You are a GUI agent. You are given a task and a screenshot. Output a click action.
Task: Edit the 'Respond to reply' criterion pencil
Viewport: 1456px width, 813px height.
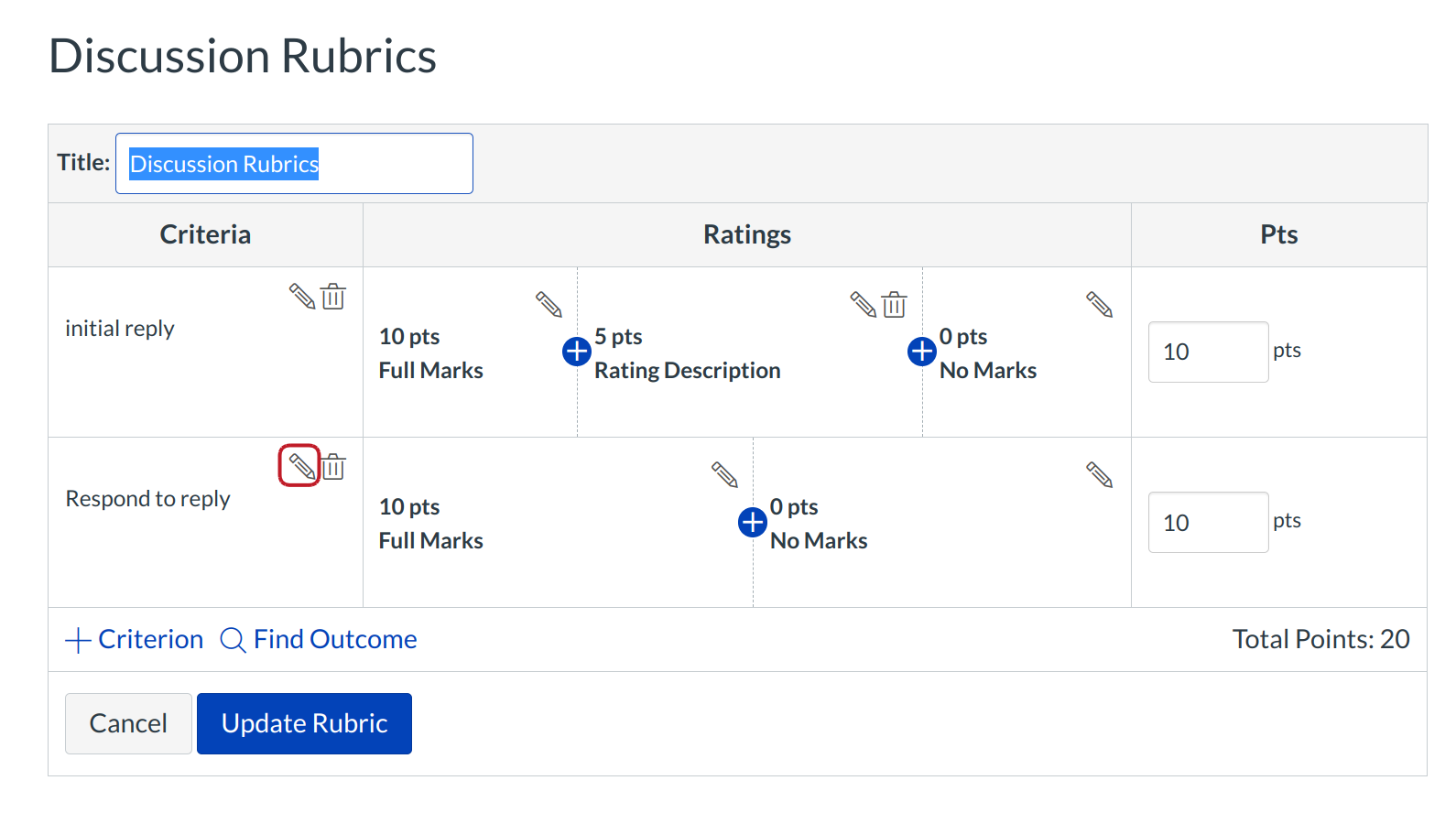click(300, 466)
